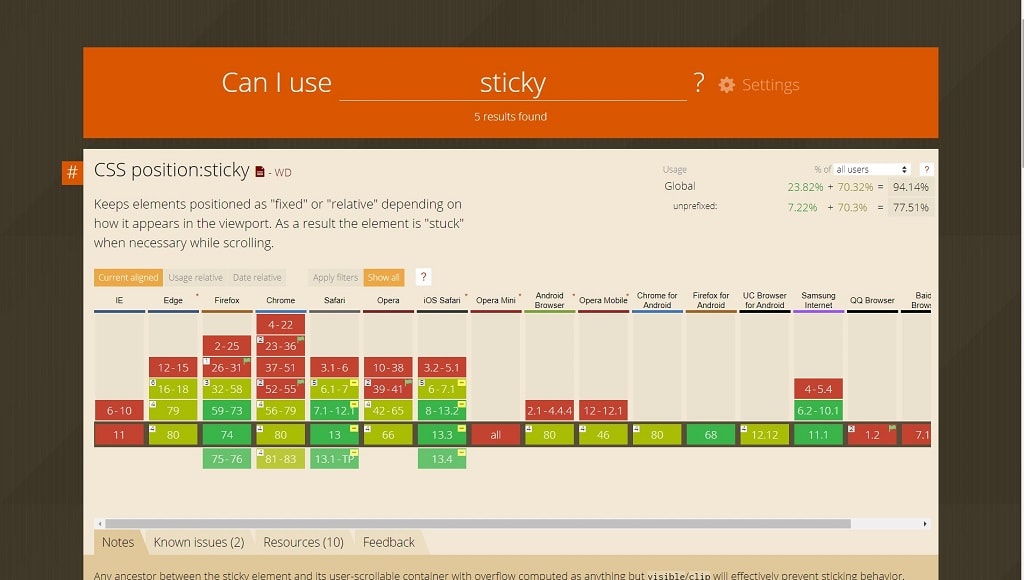1024x580 pixels.
Task: Click the IE 11 current version cell
Action: [x=119, y=434]
